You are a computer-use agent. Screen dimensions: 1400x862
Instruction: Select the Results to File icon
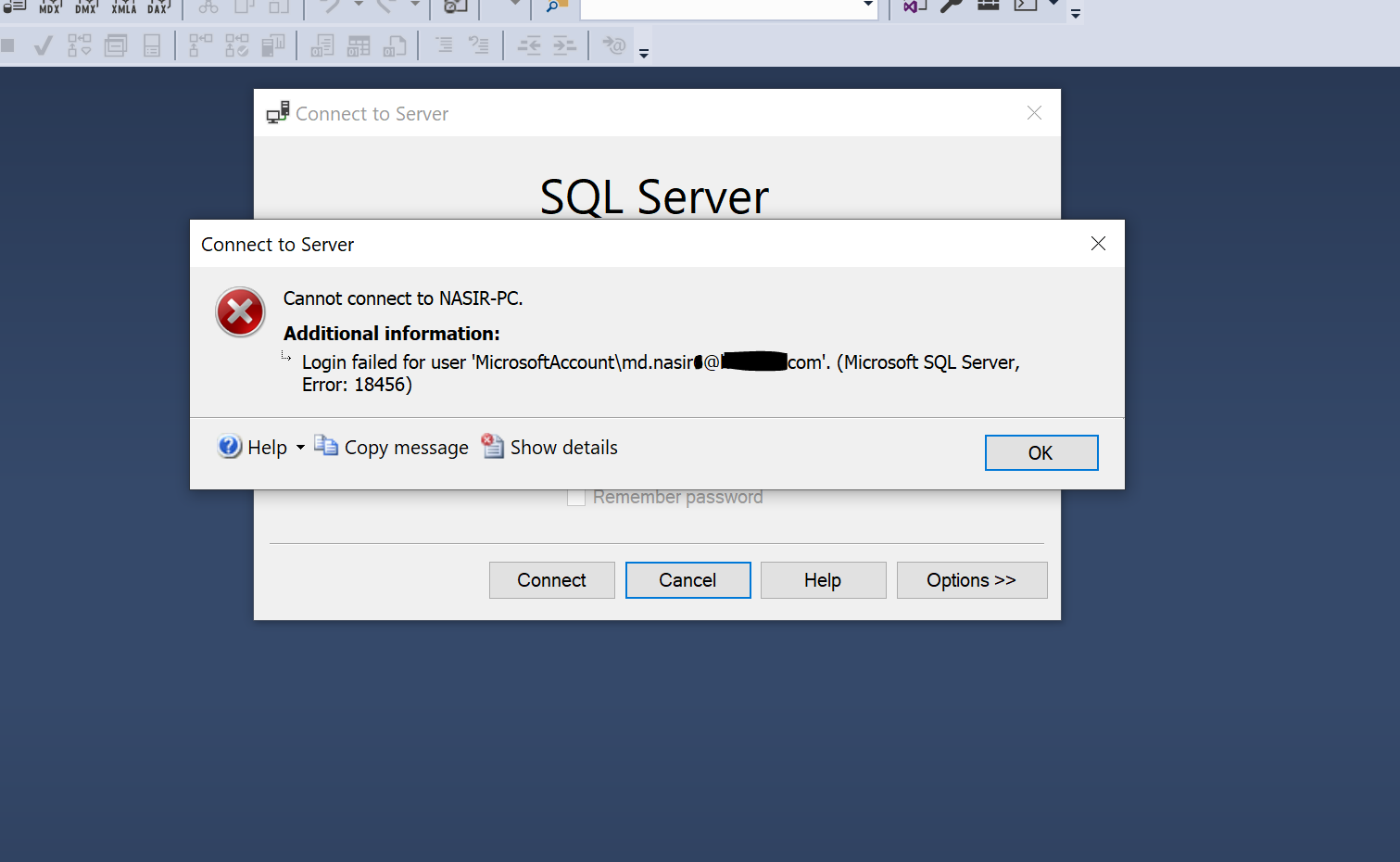coord(395,45)
